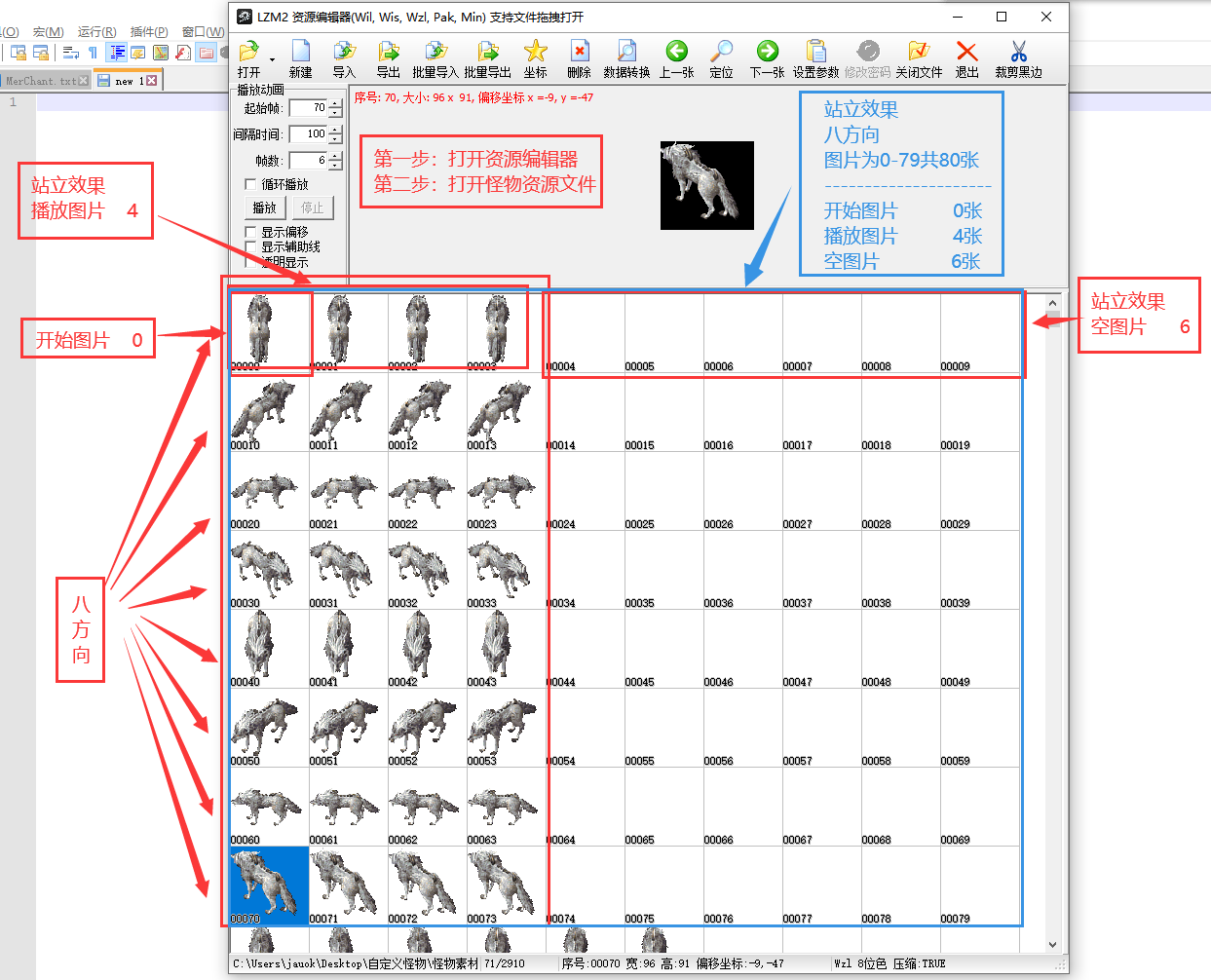Click the 打开 (Open) toolbar icon
Image resolution: width=1211 pixels, height=980 pixels.
(248, 52)
